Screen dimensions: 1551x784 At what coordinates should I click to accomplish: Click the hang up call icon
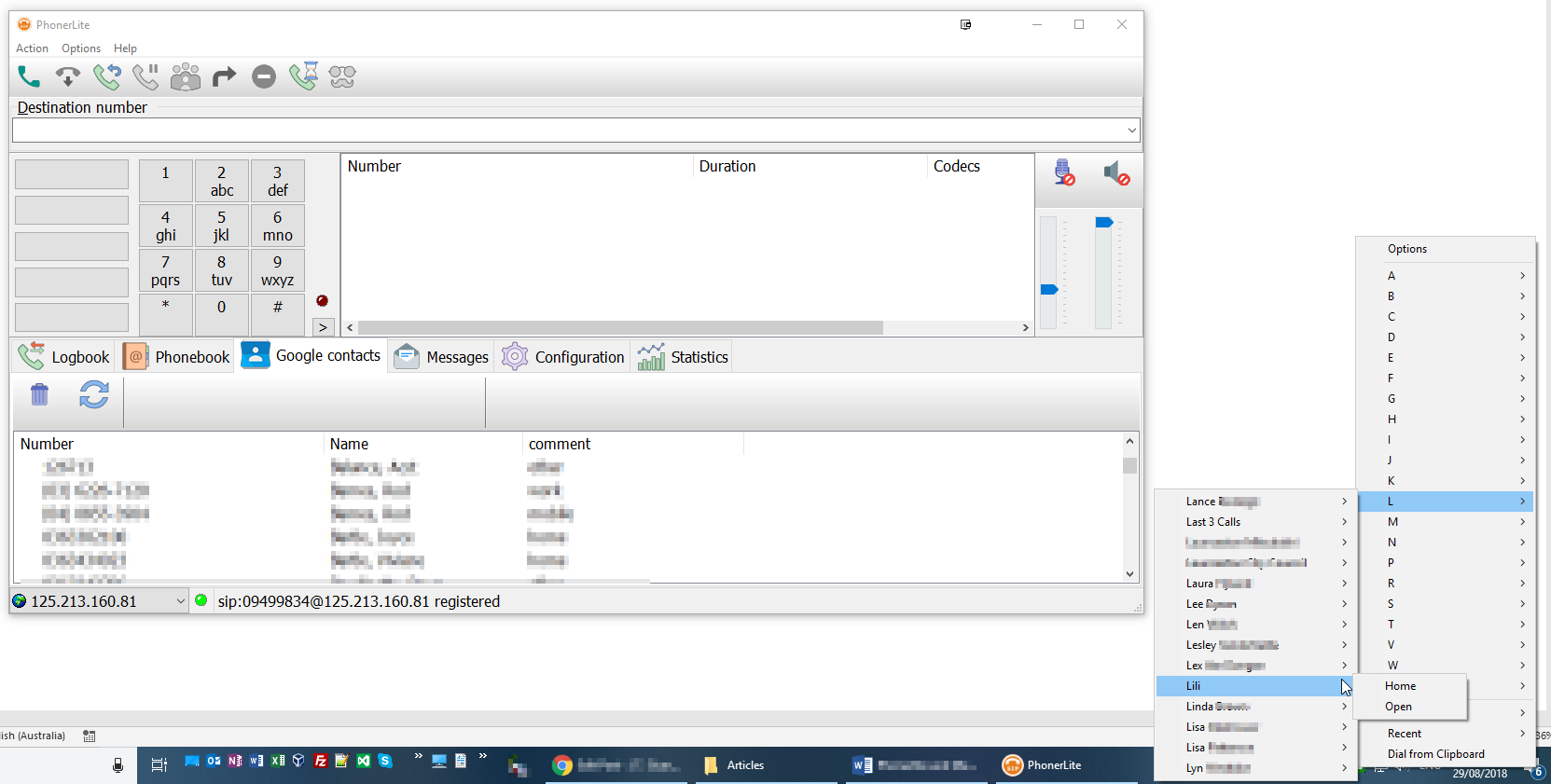68,76
